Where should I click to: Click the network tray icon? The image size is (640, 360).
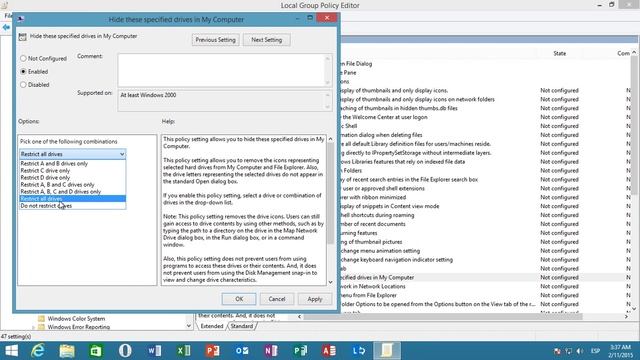point(569,351)
